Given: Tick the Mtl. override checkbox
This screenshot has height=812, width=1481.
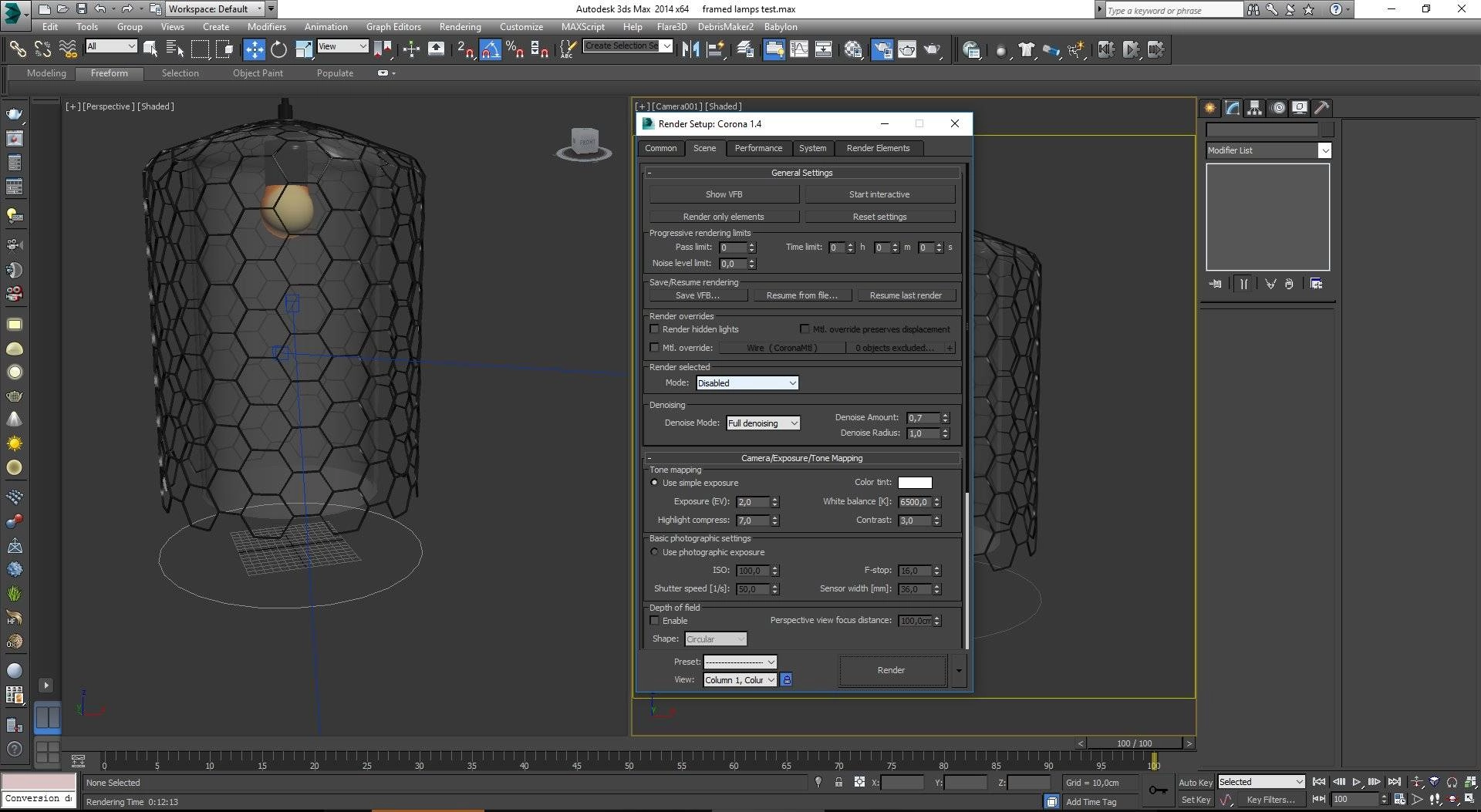Looking at the screenshot, I should pos(654,348).
